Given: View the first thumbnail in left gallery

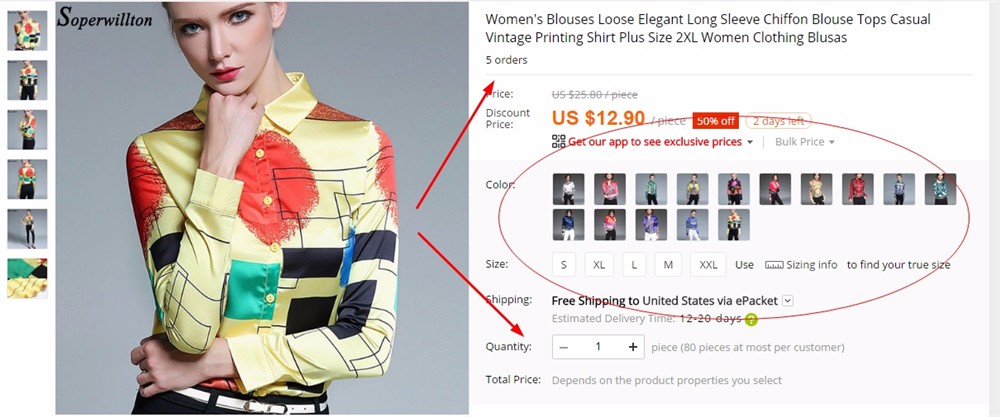Looking at the screenshot, I should [x=27, y=31].
